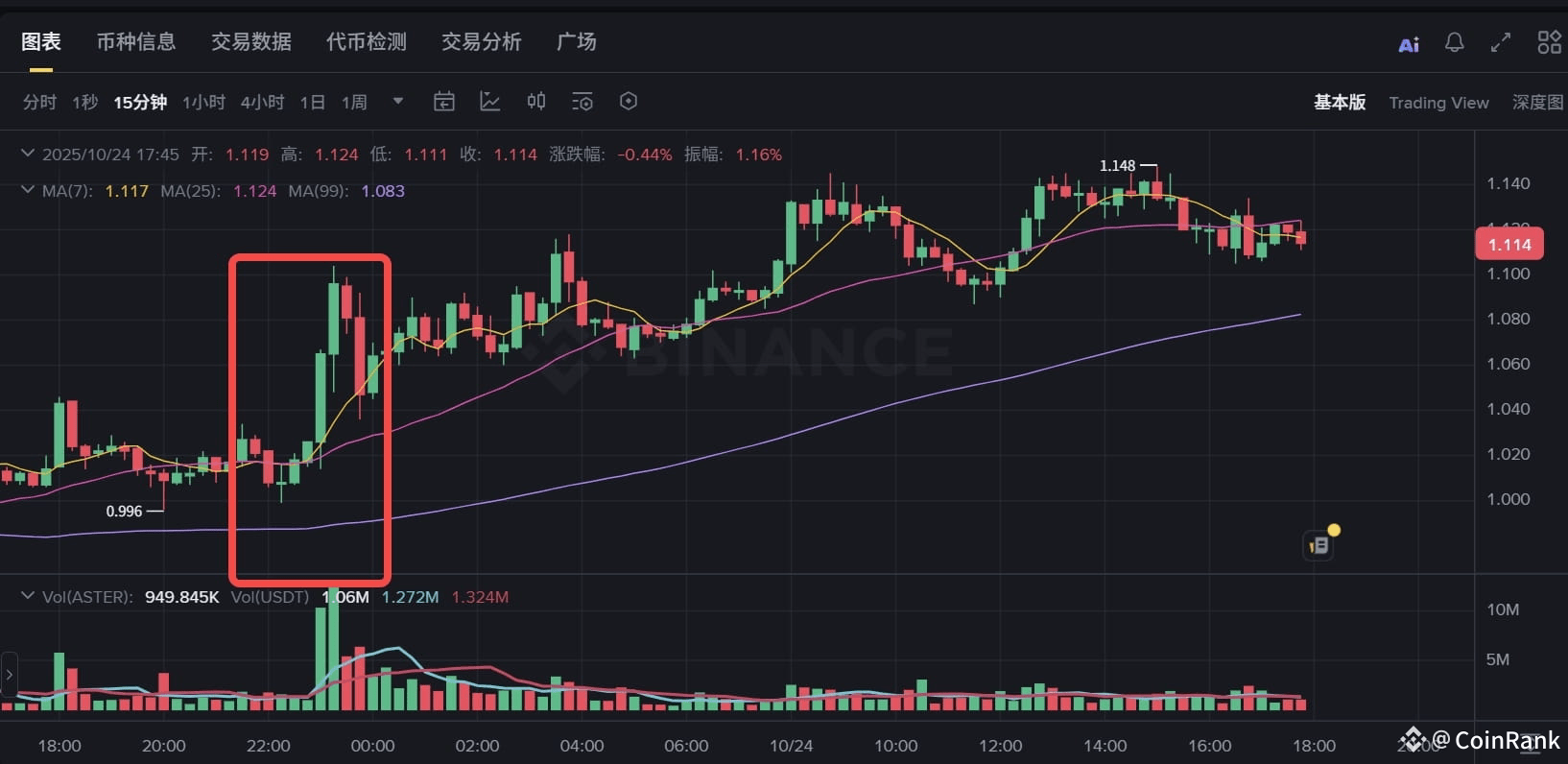Image resolution: width=1568 pixels, height=764 pixels.
Task: Expand the left side panel arrow
Action: click(9, 674)
